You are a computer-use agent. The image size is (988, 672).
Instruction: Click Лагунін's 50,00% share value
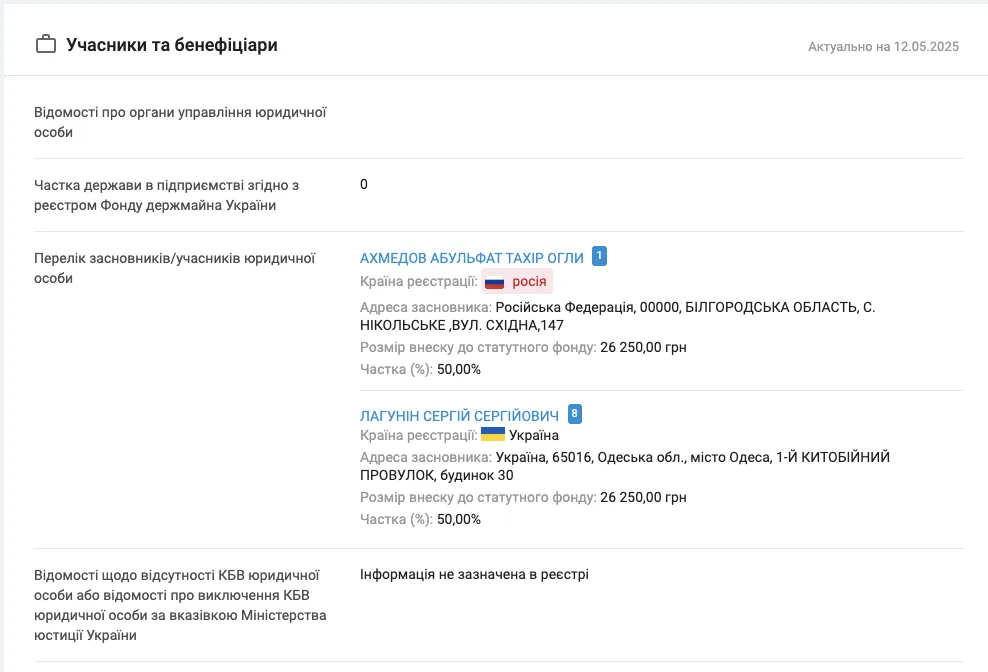[459, 519]
